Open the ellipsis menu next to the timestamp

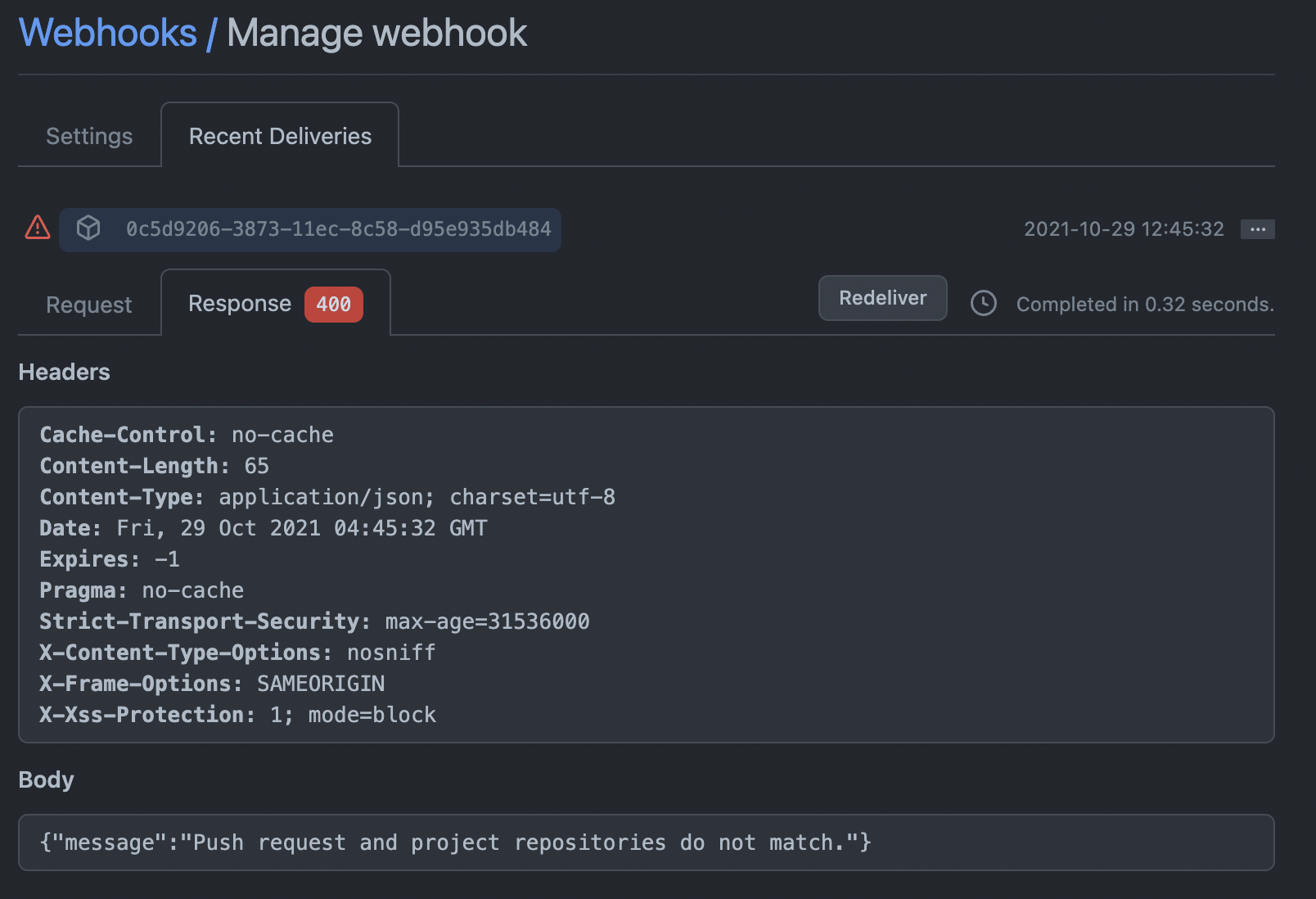(1257, 229)
